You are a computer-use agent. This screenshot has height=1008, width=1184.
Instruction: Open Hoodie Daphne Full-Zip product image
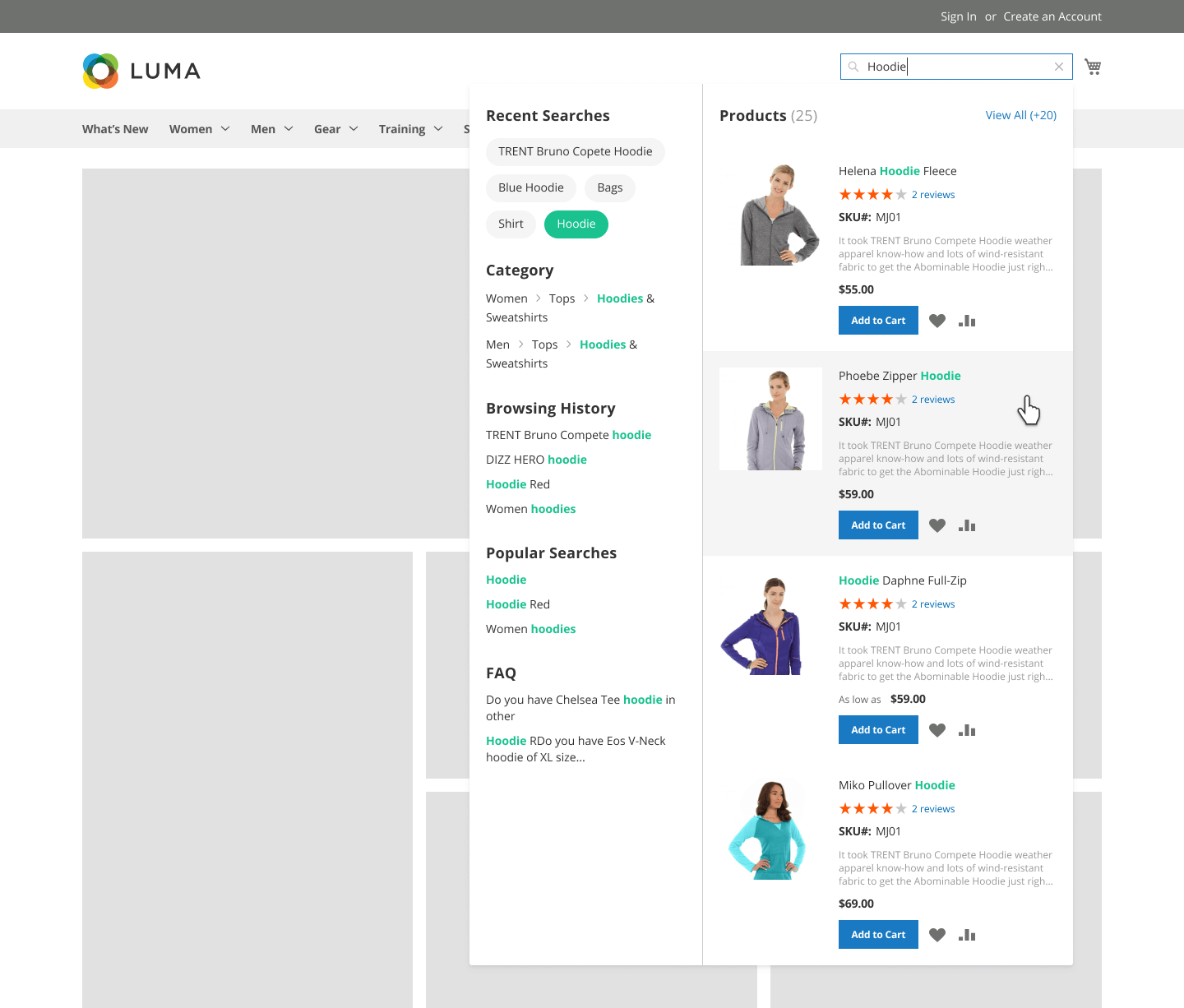(x=770, y=623)
